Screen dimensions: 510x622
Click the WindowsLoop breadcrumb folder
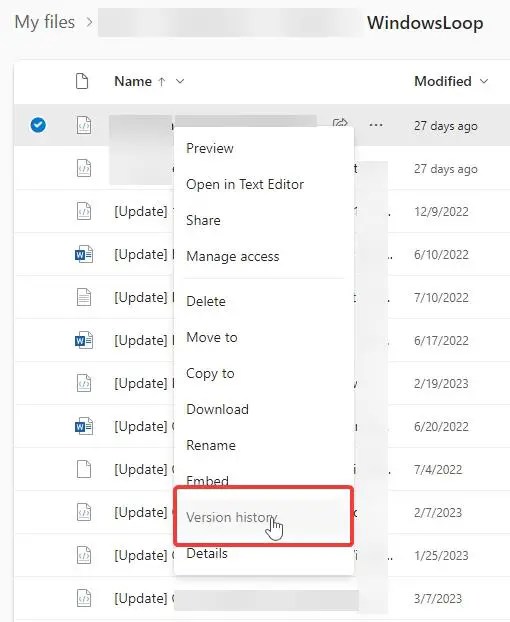pyautogui.click(x=425, y=23)
